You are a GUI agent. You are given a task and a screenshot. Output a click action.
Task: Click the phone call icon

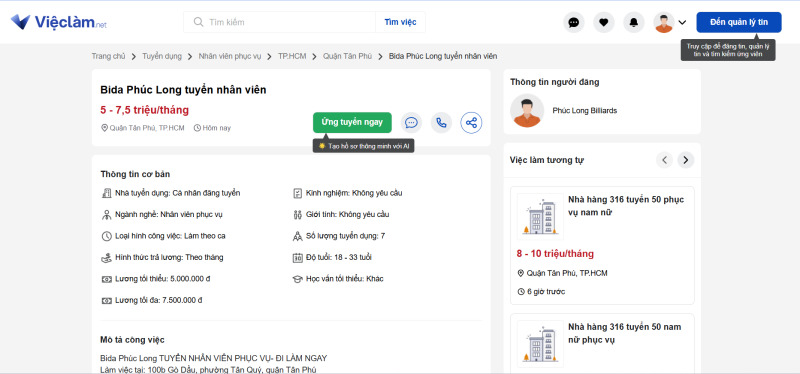point(441,123)
